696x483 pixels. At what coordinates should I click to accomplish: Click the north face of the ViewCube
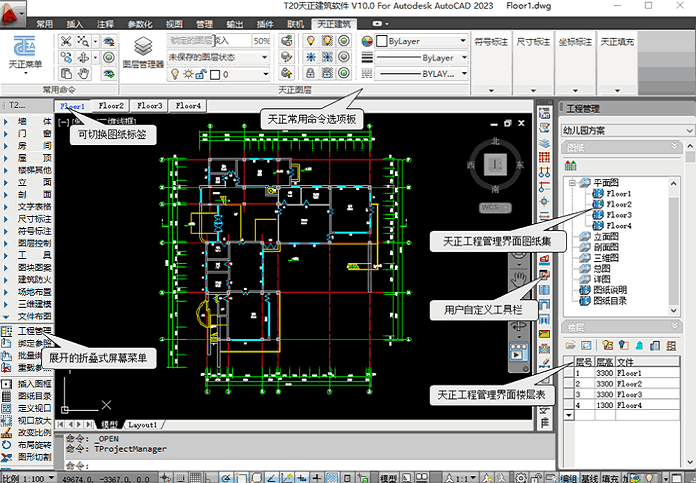(494, 142)
